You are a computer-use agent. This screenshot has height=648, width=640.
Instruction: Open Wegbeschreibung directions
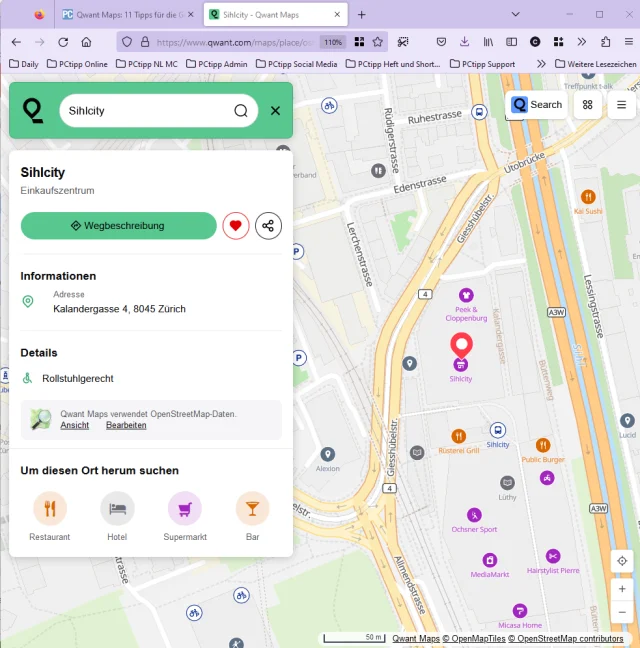pyautogui.click(x=119, y=226)
